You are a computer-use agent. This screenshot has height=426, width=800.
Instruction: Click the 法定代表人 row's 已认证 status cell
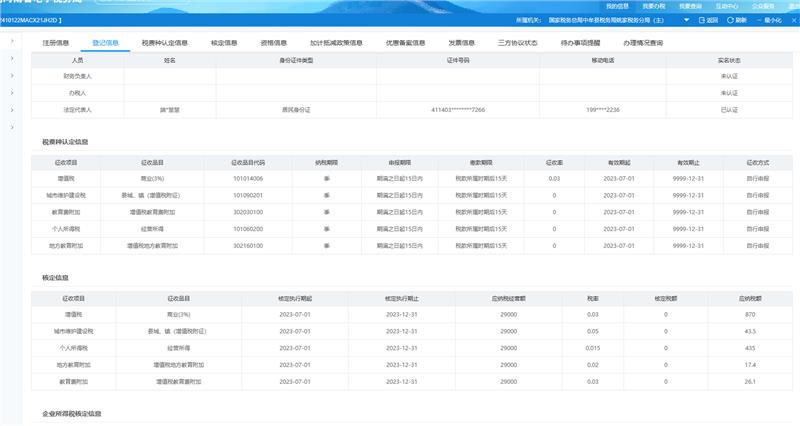coord(728,109)
